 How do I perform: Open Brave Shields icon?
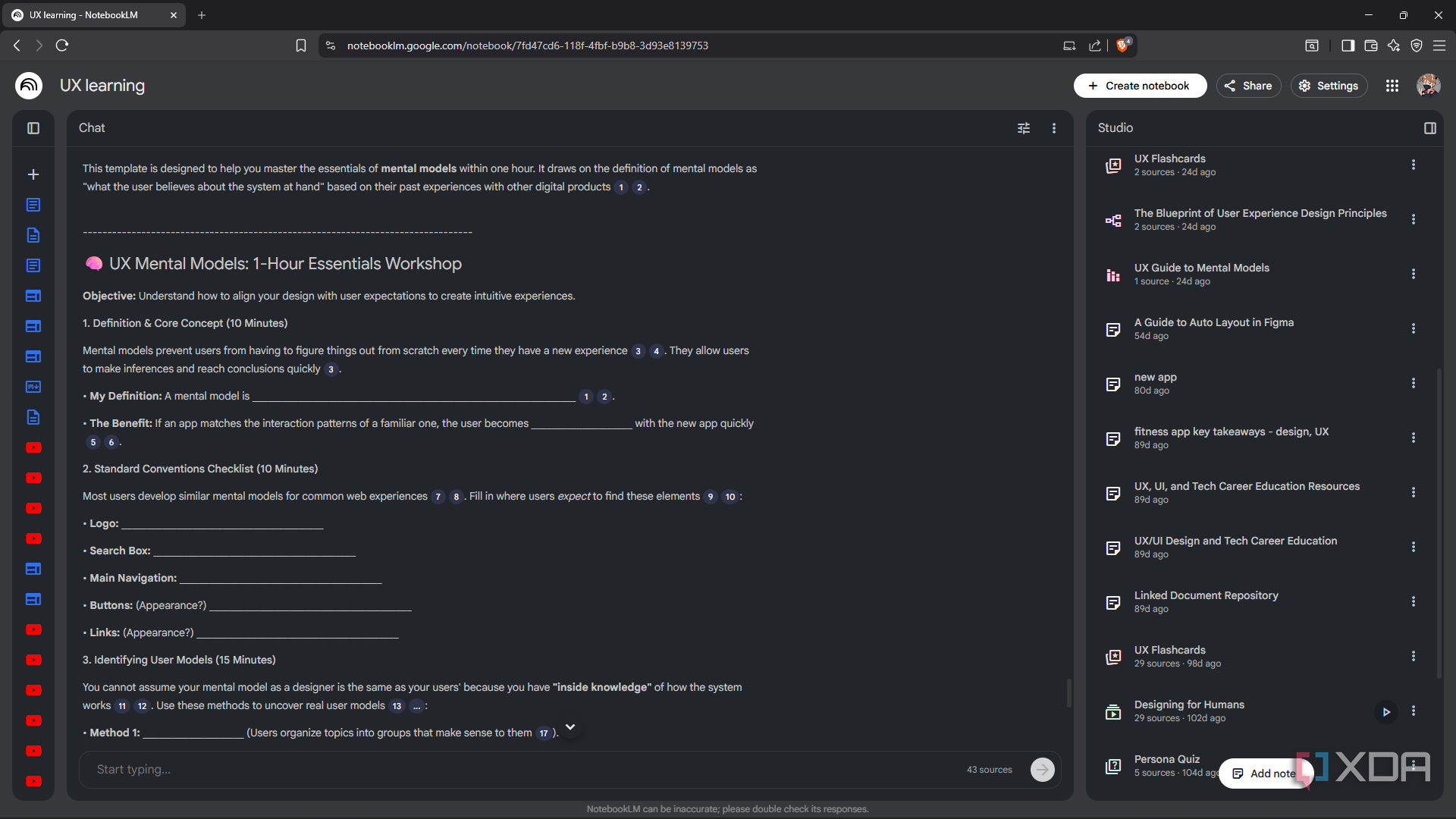tap(1123, 45)
